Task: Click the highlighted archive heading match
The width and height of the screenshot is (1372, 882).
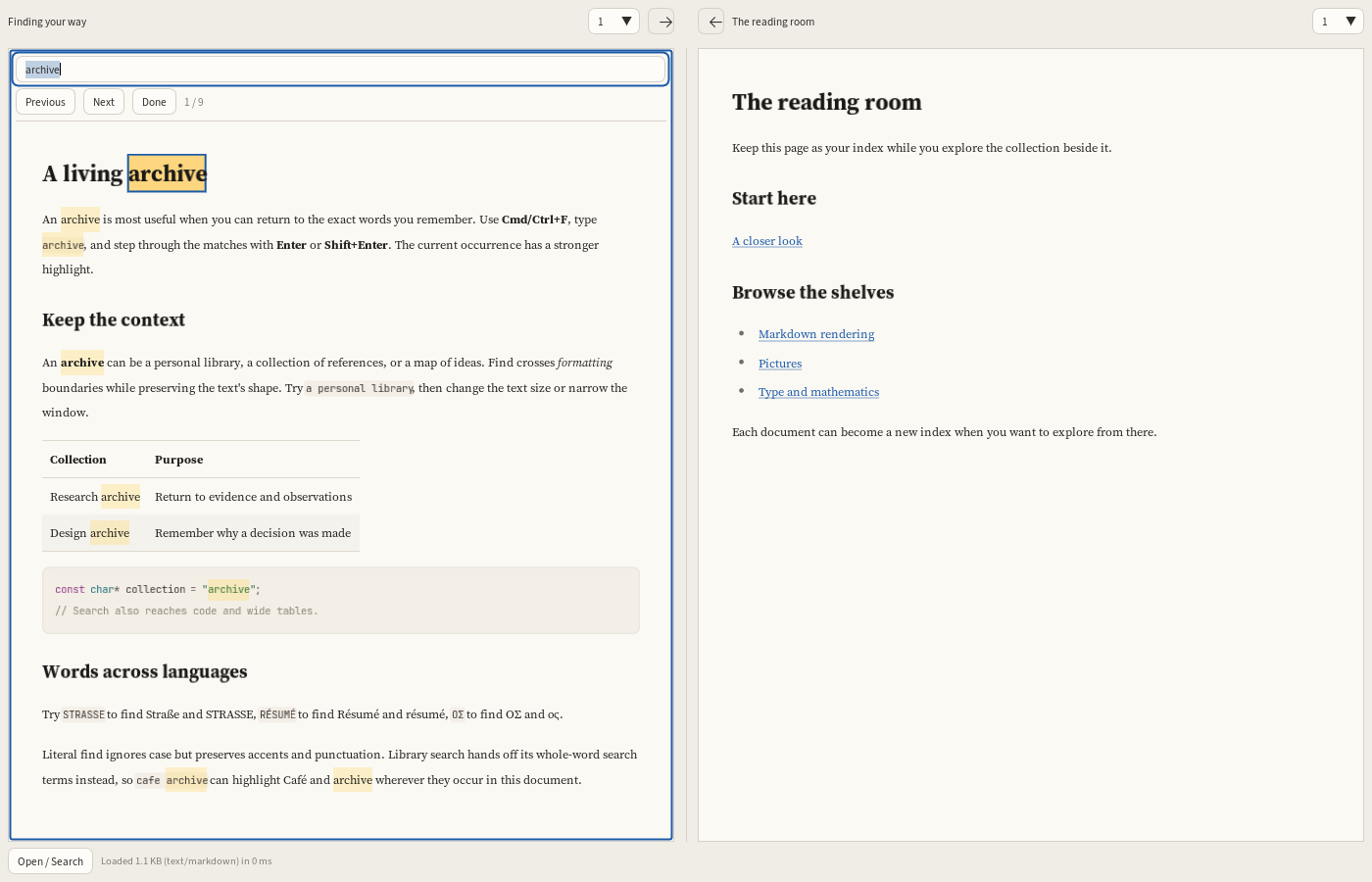Action: coord(167,173)
